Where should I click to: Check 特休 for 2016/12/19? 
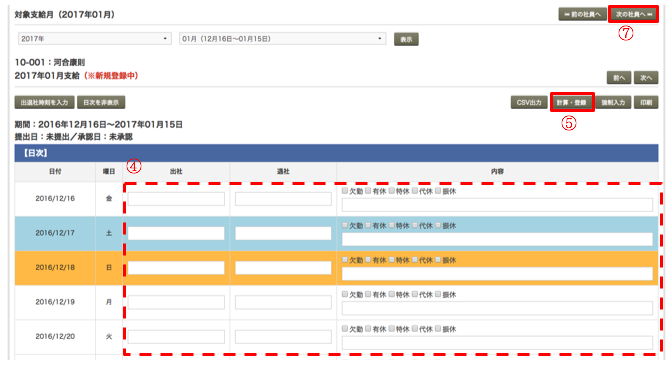tap(391, 294)
